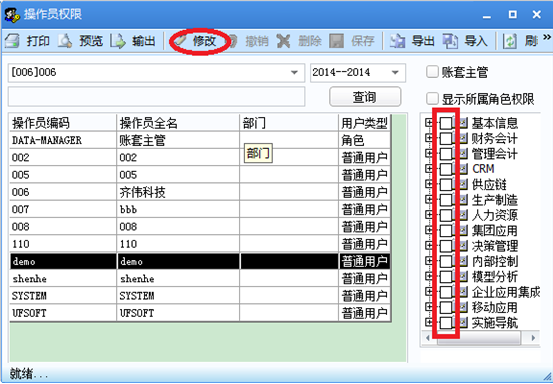Select the shenhe operator code cell

pyautogui.click(x=63, y=279)
